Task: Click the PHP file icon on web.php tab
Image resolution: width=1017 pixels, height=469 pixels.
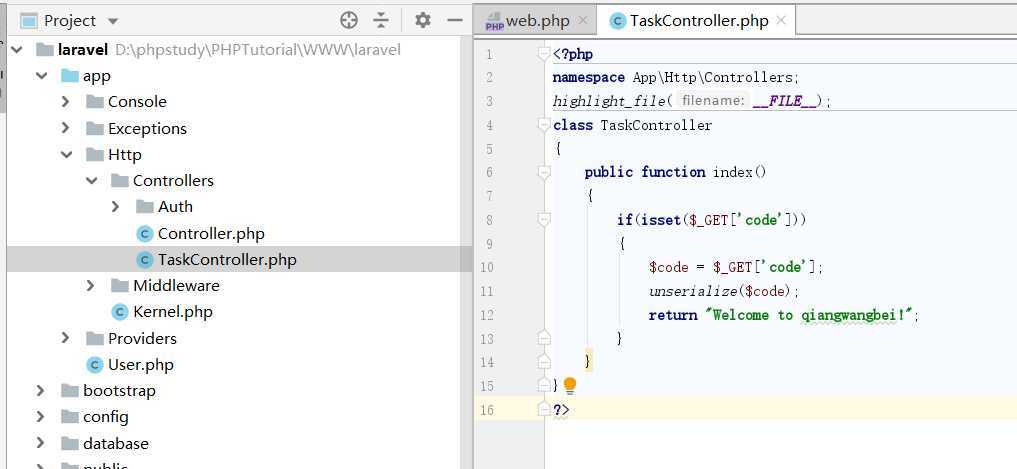Action: point(494,21)
